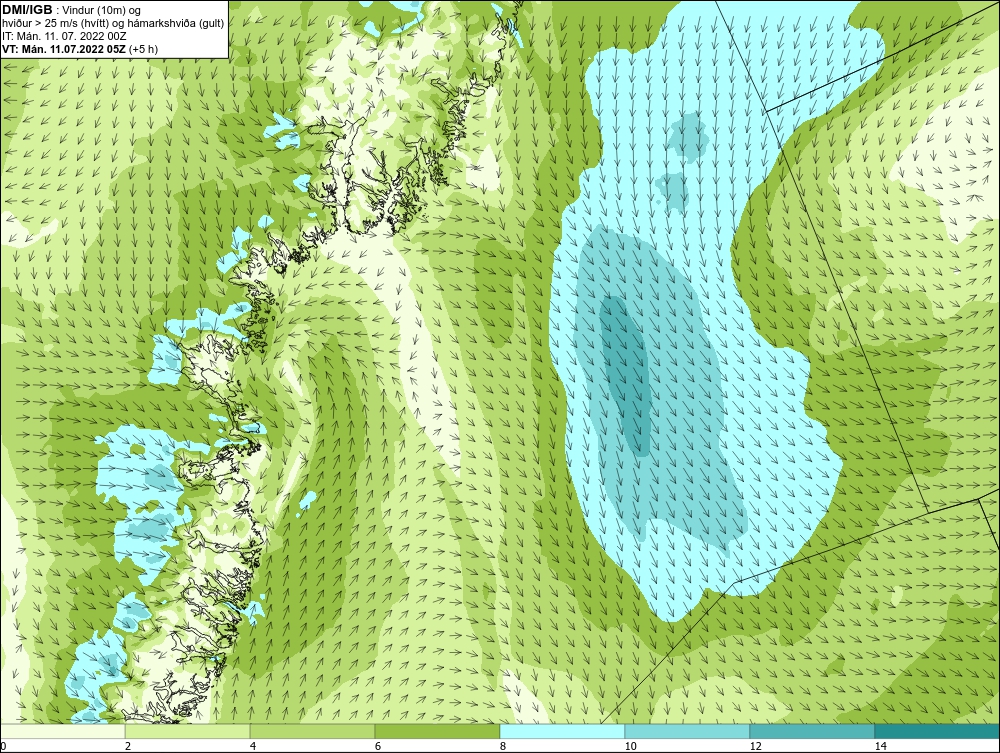Click the scale label '4'
The image size is (1000, 753).
click(x=253, y=747)
